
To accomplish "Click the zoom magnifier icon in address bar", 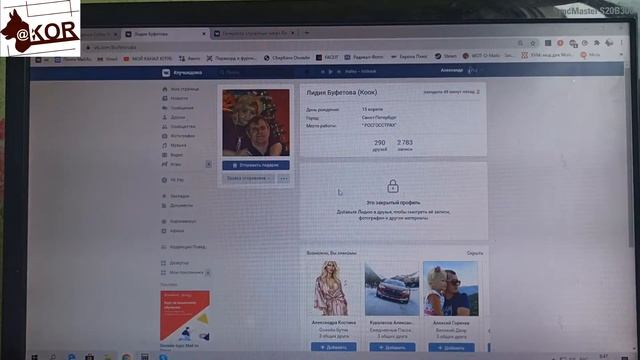I will tap(520, 43).
